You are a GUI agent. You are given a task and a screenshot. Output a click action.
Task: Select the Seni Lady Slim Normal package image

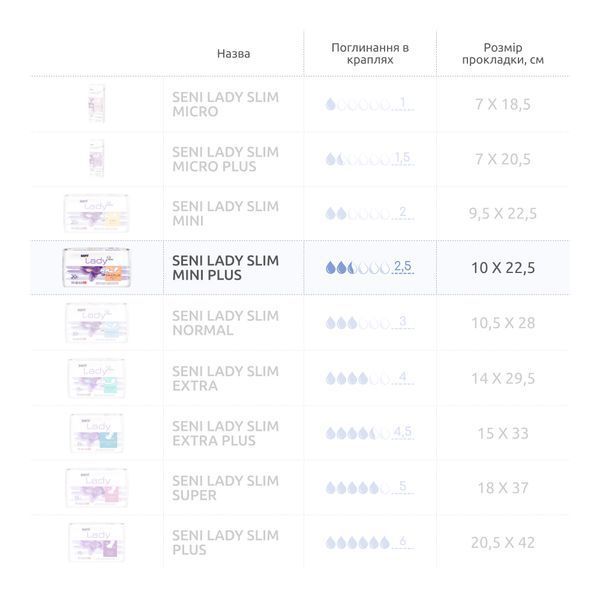point(96,323)
